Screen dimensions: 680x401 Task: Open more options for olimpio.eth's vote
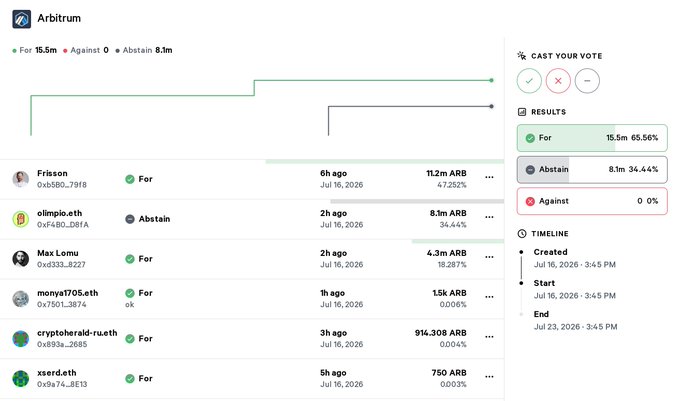point(489,217)
